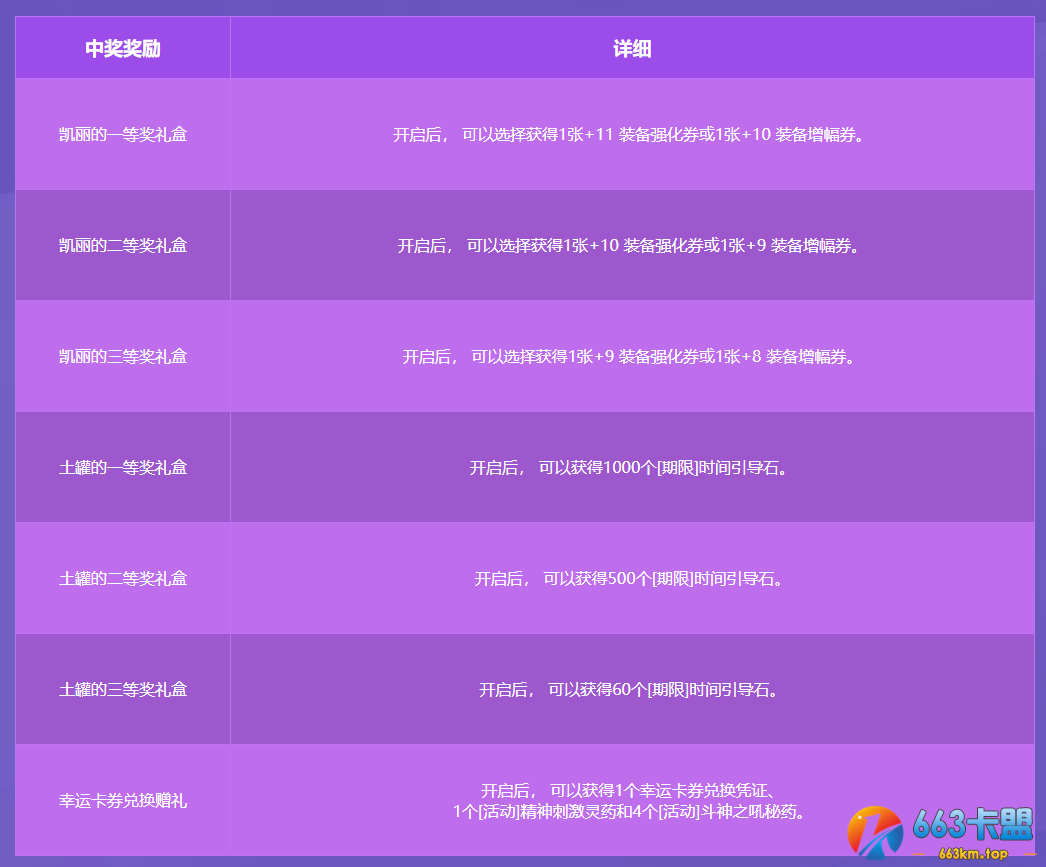Viewport: 1046px width, 867px height.
Task: Click the 精神刺激灵药和斗神之吼秘药 line
Action: pyautogui.click(x=628, y=812)
